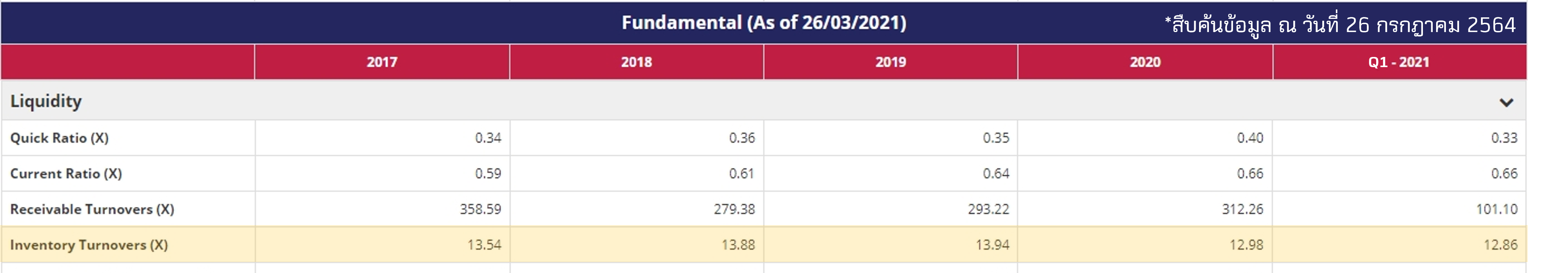Select the 2017 column header

(x=382, y=62)
